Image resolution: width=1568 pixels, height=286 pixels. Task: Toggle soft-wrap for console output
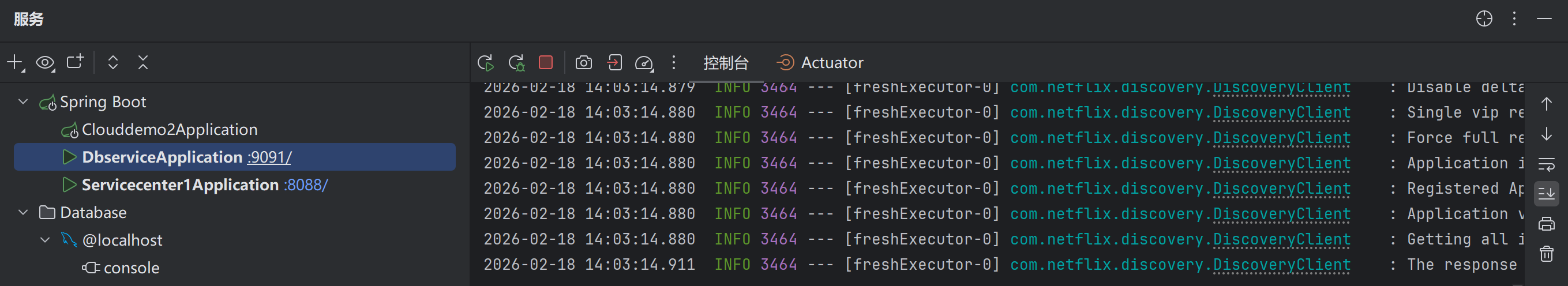1546,164
